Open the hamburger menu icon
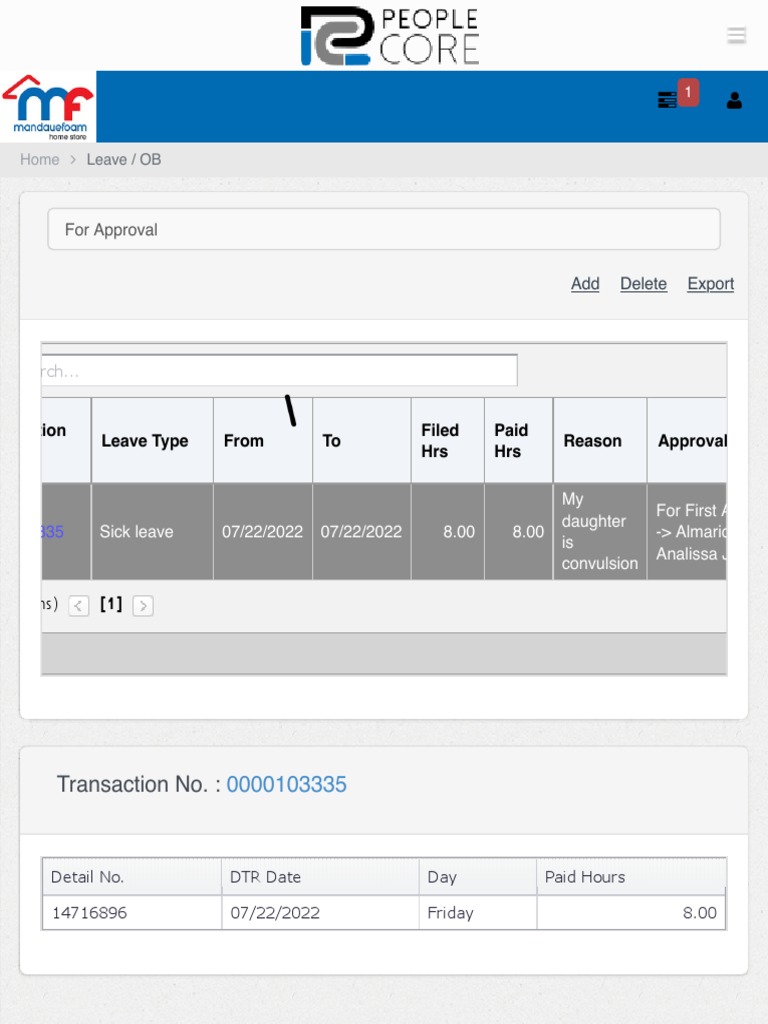 pyautogui.click(x=737, y=35)
